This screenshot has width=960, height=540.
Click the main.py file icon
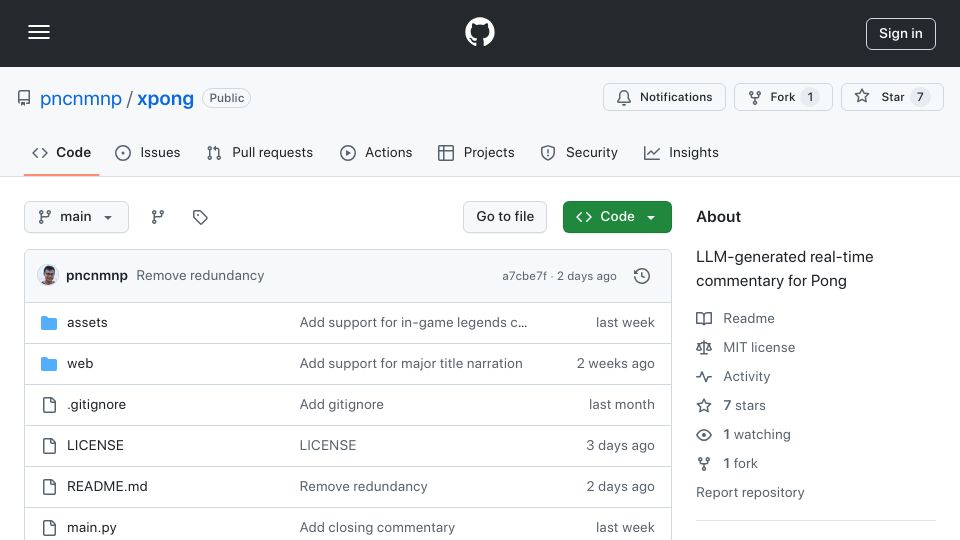(x=49, y=528)
